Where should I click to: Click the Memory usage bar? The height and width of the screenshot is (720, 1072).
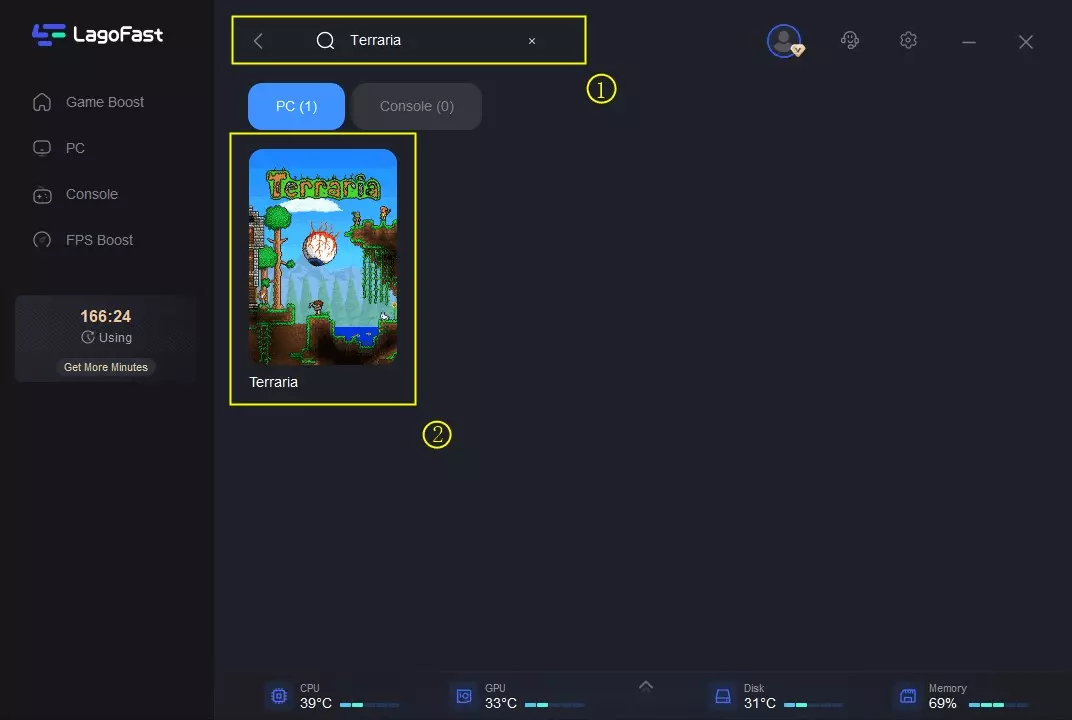coord(999,705)
